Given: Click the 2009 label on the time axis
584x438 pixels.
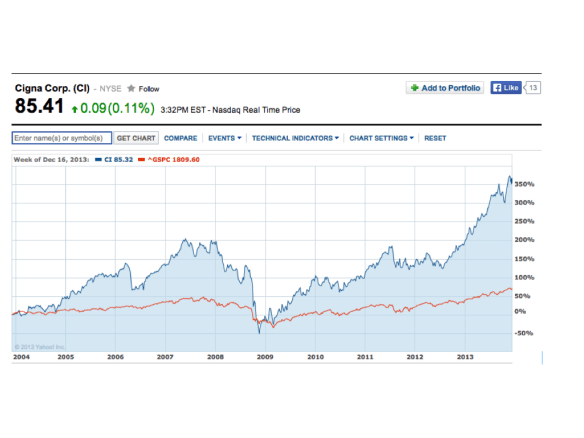Looking at the screenshot, I should pyautogui.click(x=265, y=357).
